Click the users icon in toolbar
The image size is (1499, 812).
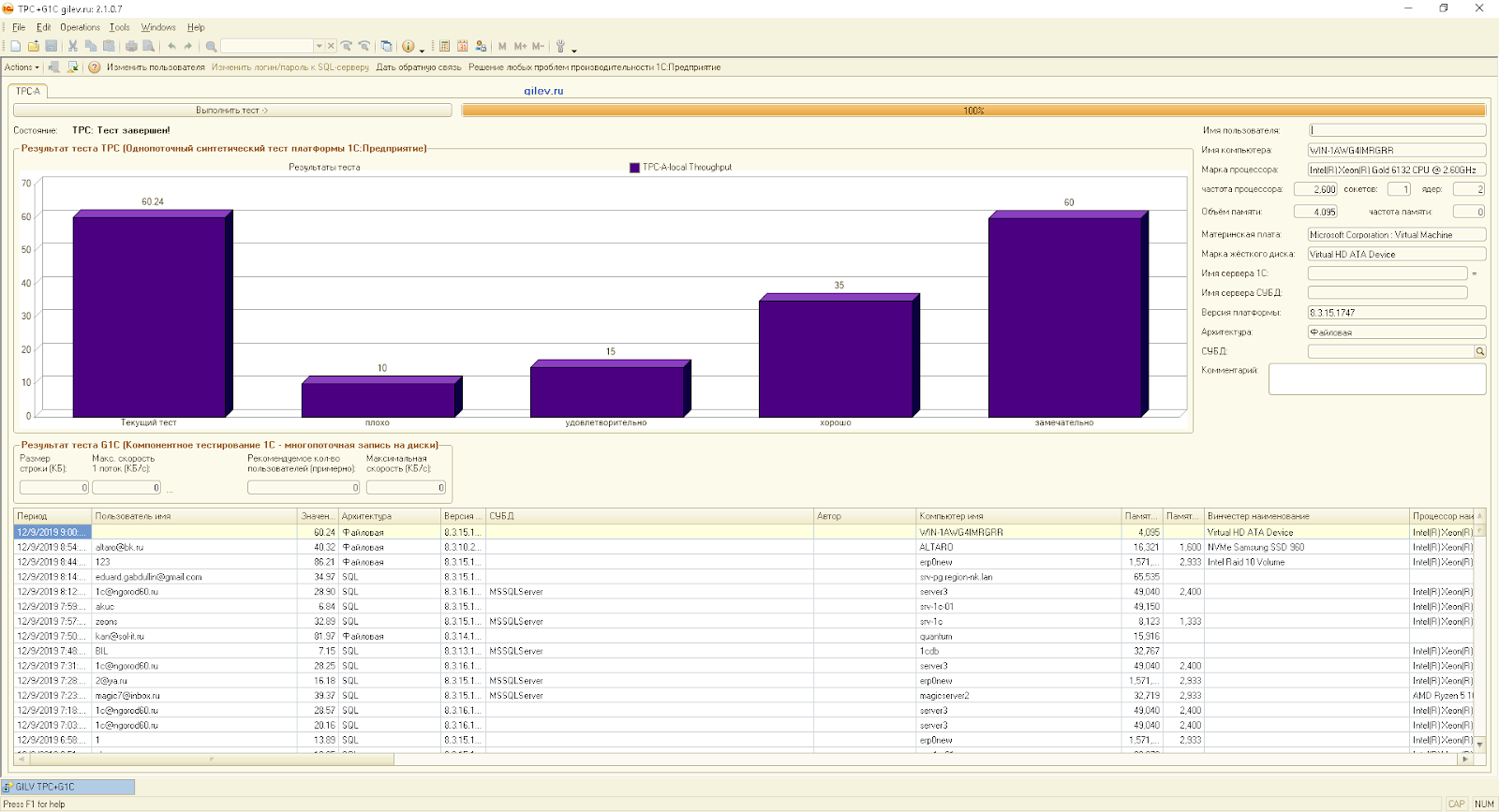click(x=481, y=46)
